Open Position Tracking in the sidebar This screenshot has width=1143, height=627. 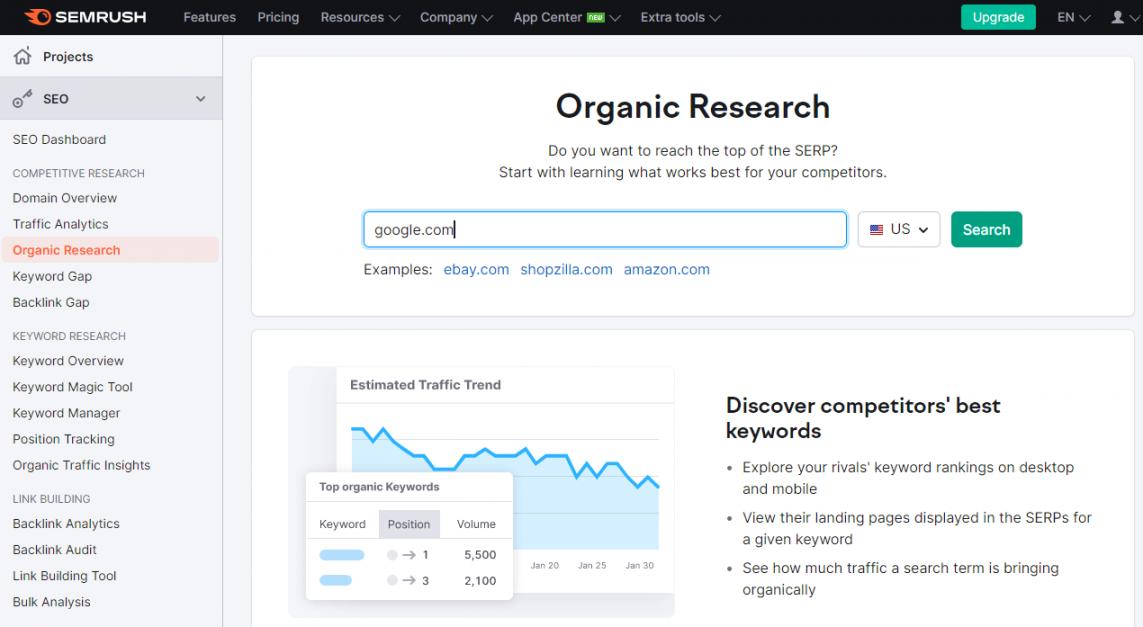tap(63, 440)
